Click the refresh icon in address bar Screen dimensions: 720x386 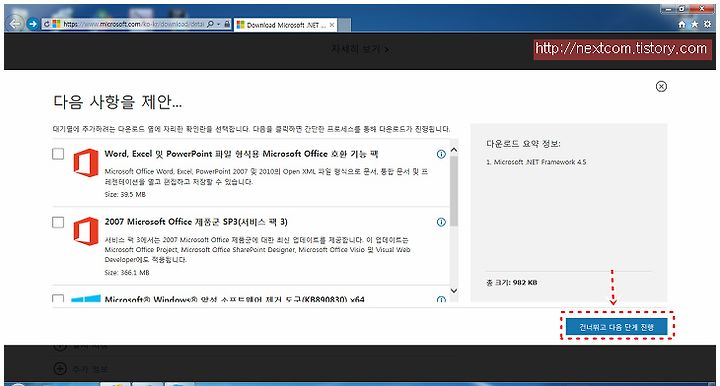47,24
